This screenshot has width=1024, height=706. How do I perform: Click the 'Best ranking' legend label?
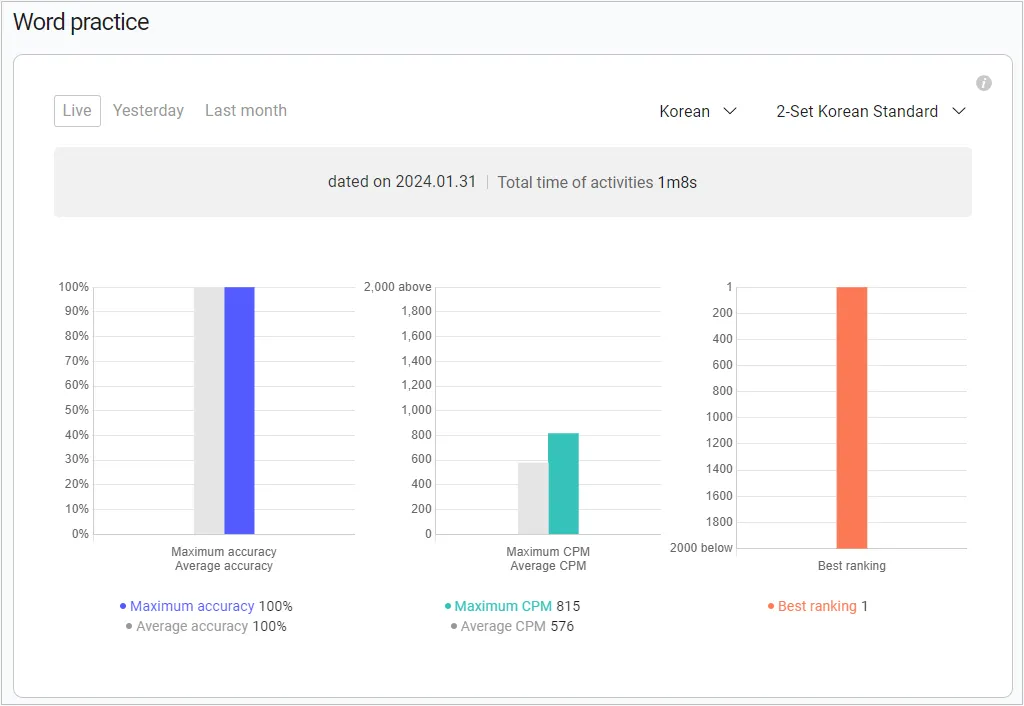(x=817, y=606)
